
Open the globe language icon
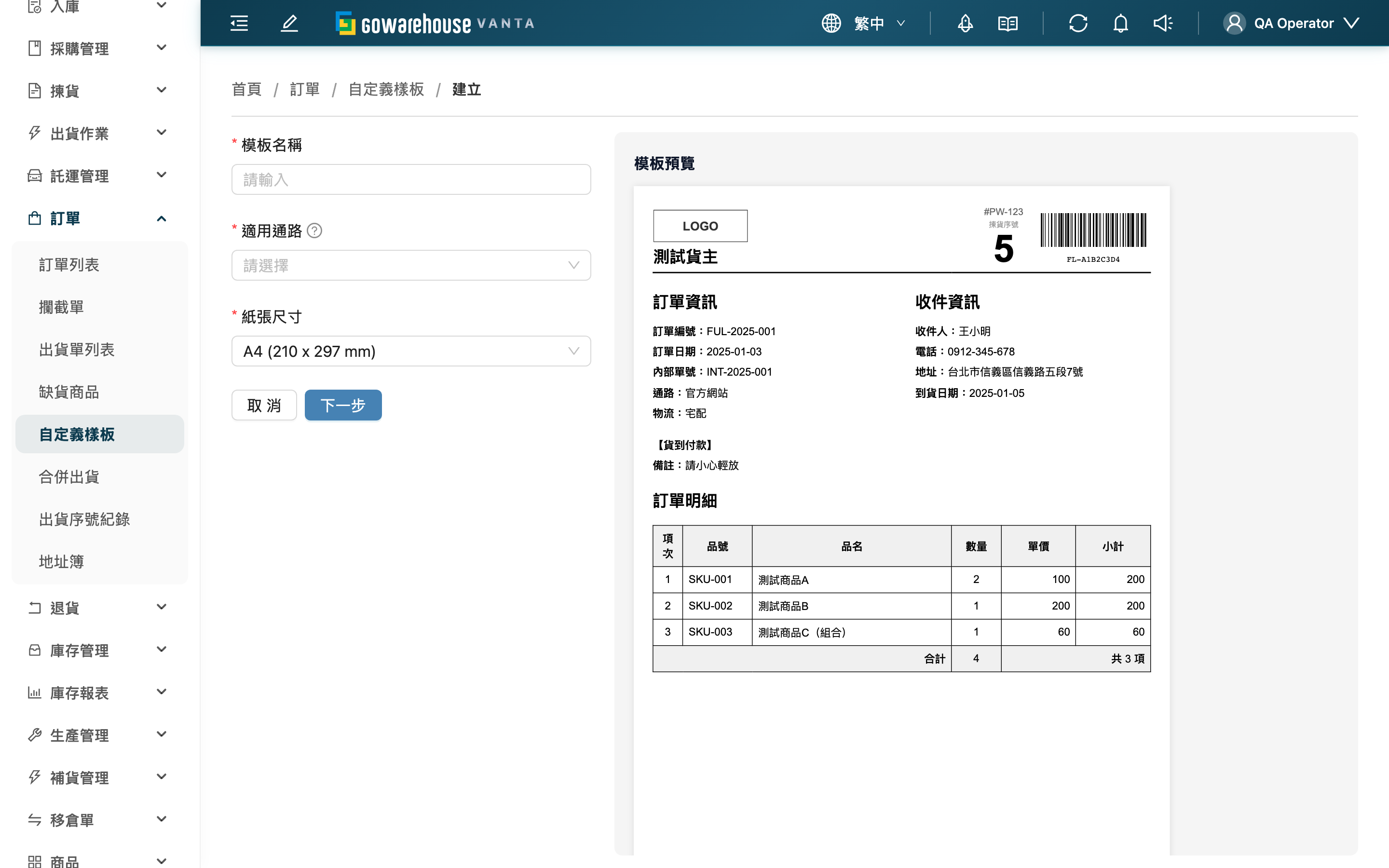831,24
